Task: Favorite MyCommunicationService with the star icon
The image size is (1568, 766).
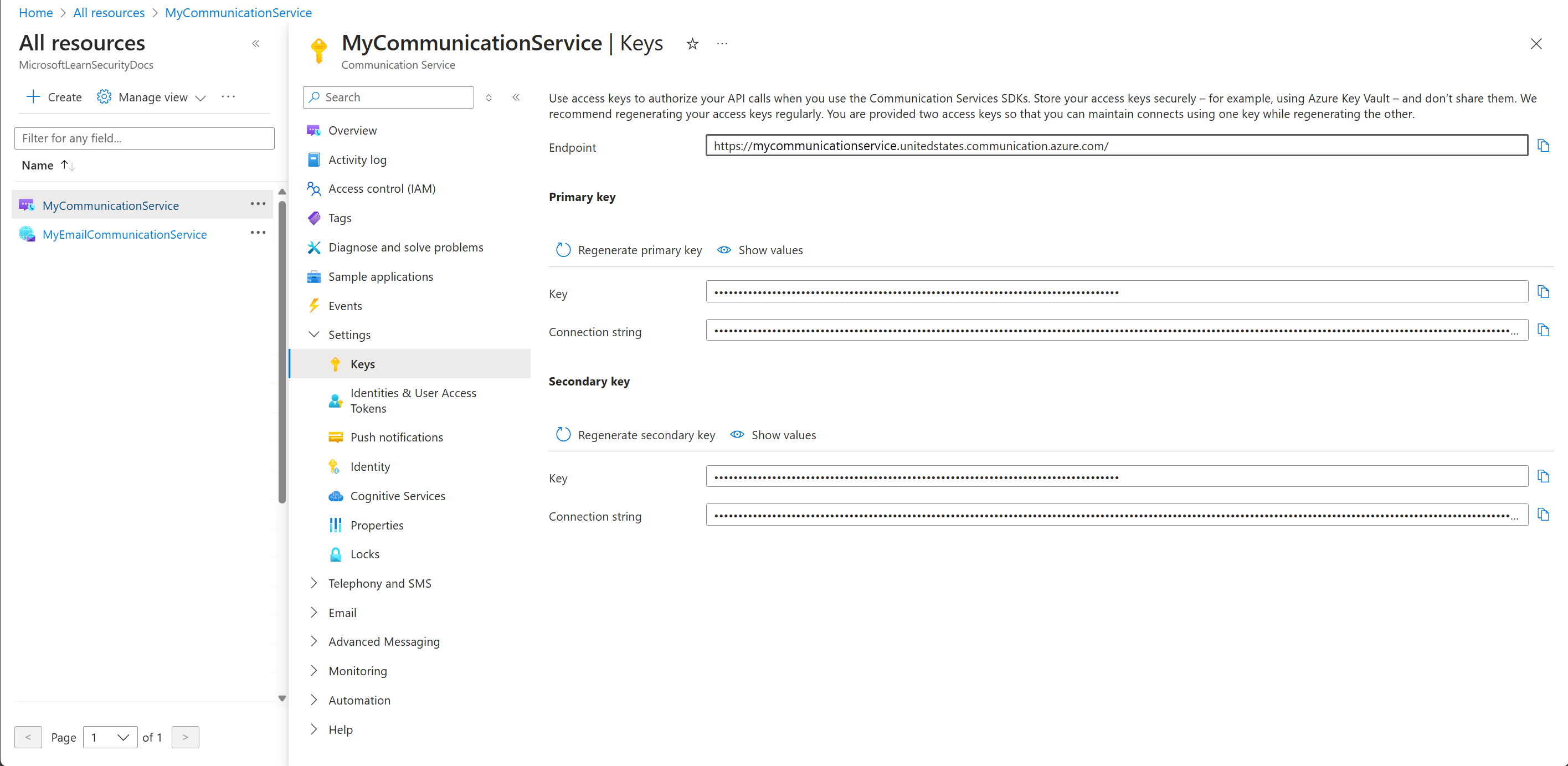Action: 692,44
